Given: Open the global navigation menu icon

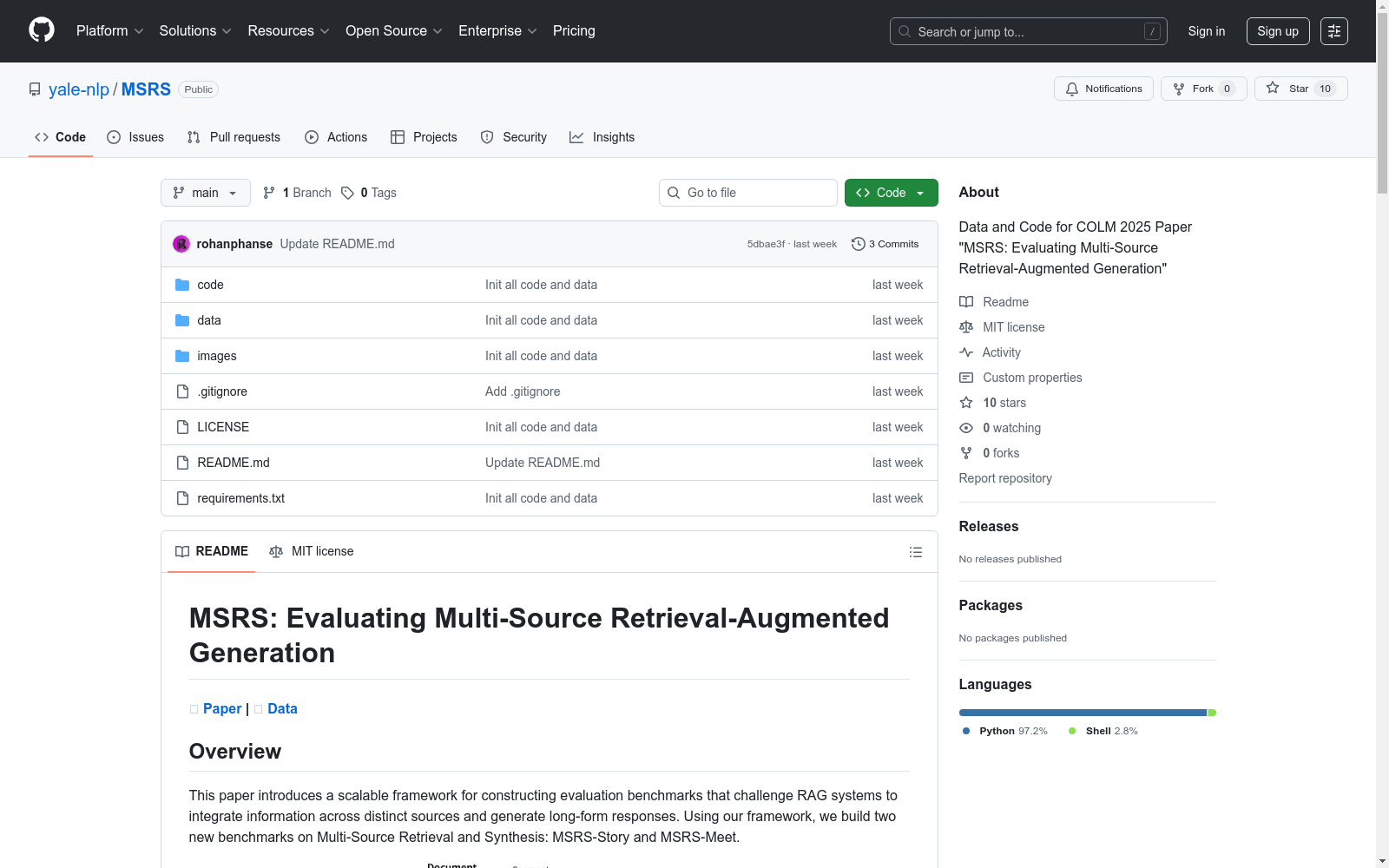Looking at the screenshot, I should pyautogui.click(x=1334, y=31).
